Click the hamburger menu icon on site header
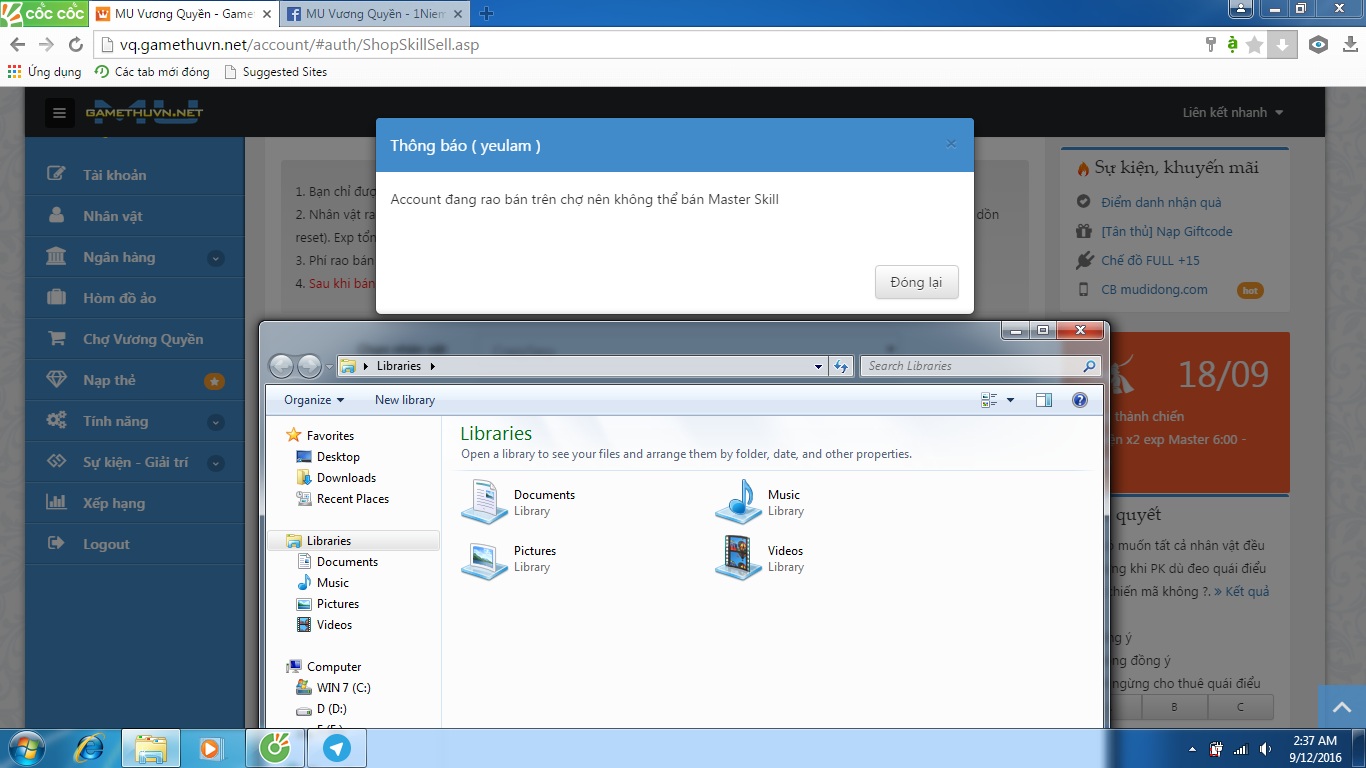The height and width of the screenshot is (768, 1366). coord(59,113)
